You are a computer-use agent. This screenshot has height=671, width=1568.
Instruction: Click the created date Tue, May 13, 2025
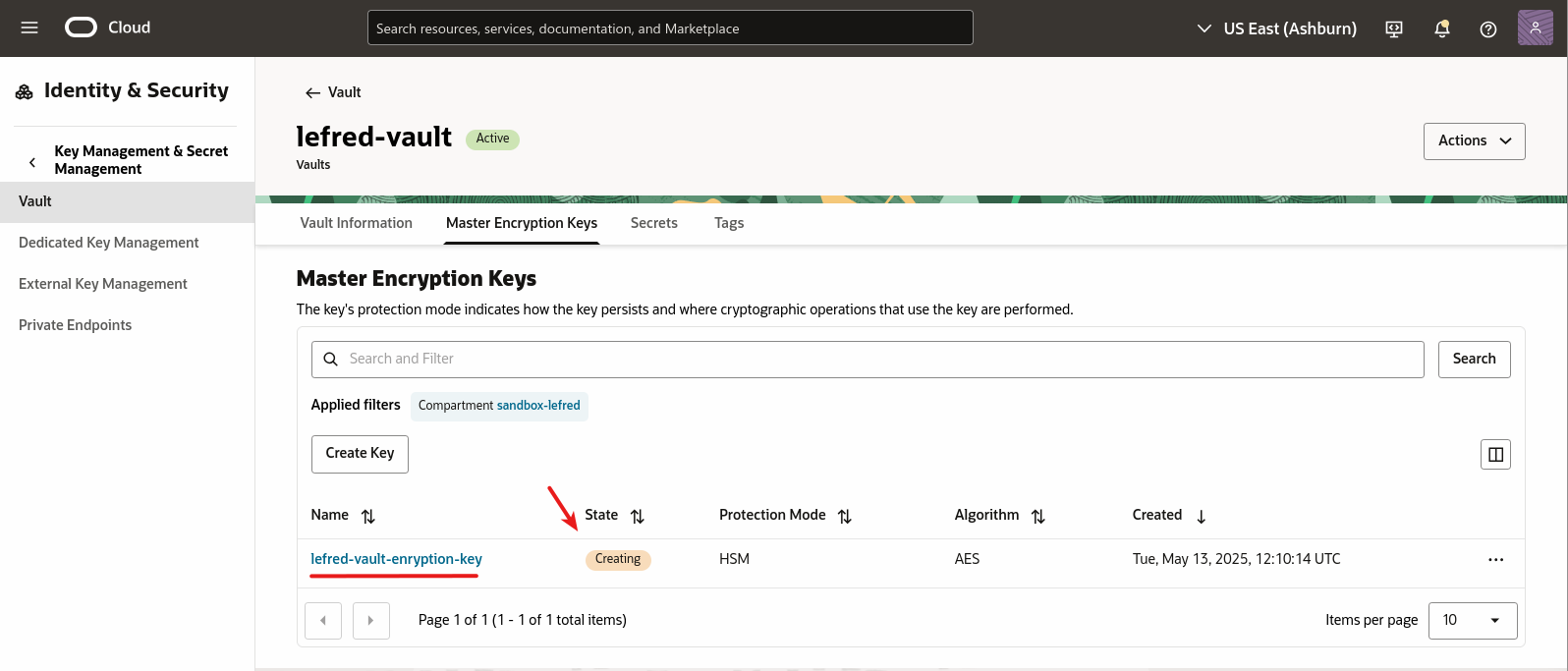tap(1236, 559)
